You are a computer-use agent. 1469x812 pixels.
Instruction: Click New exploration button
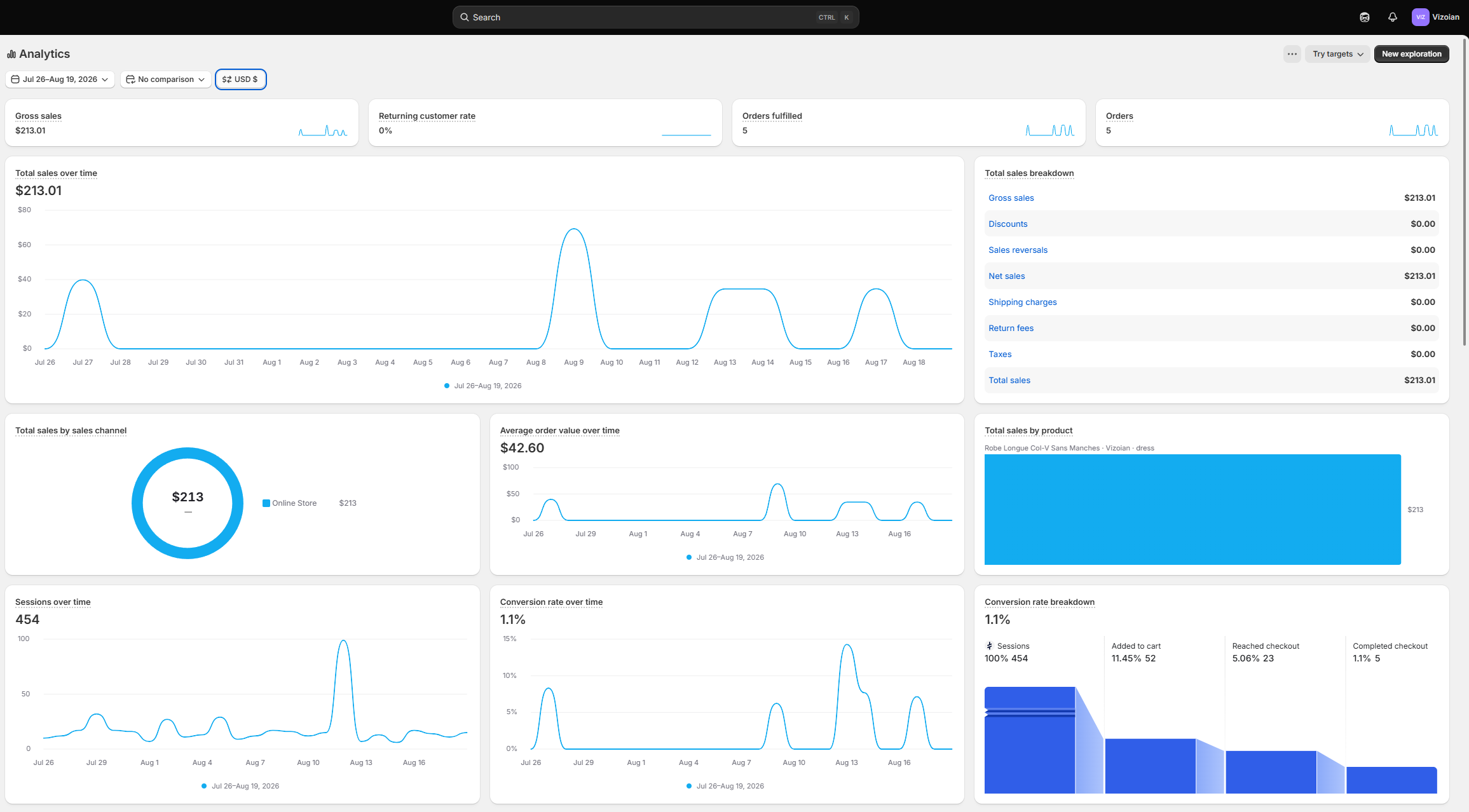click(1411, 54)
